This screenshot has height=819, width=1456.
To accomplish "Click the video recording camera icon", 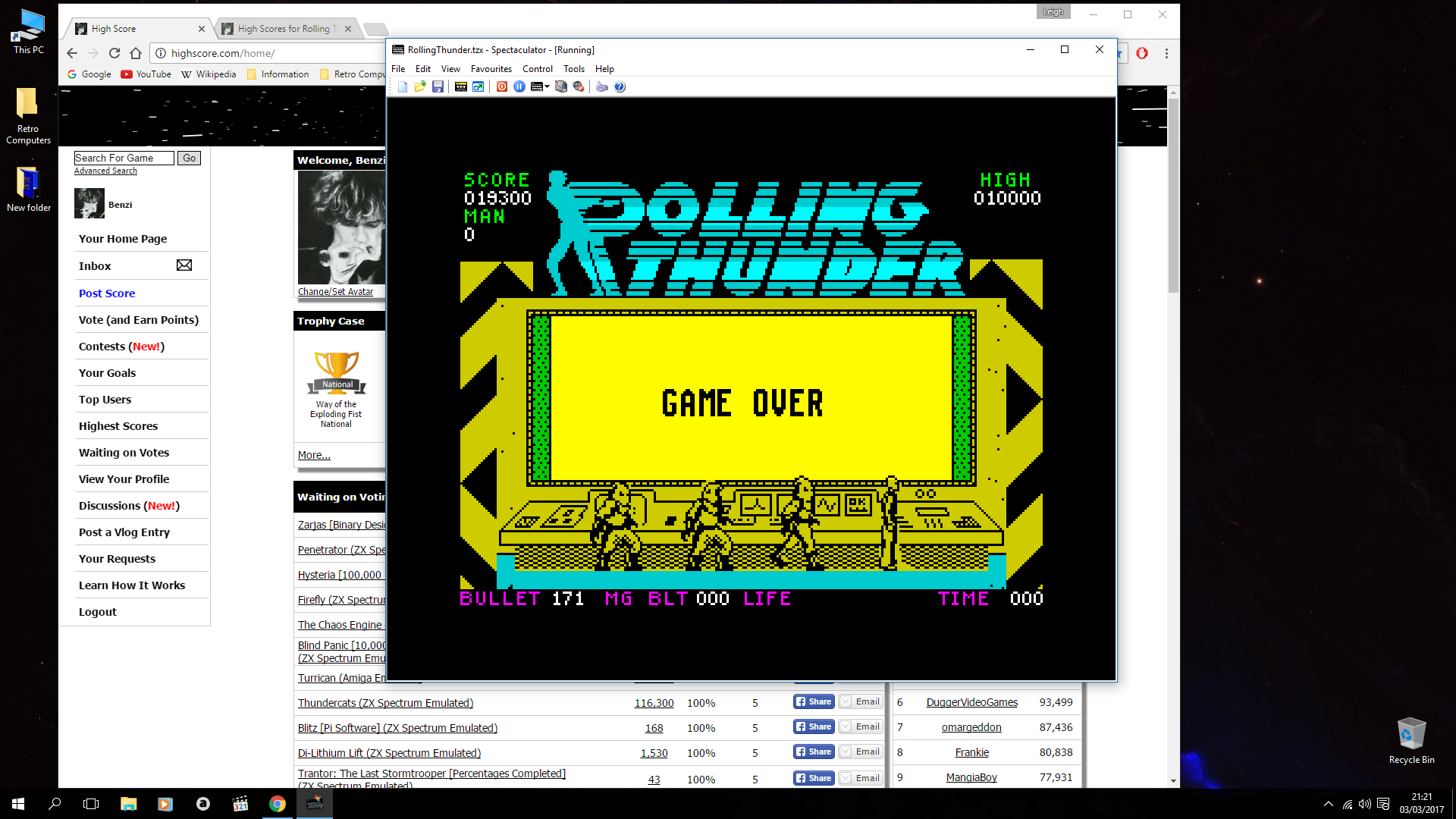I will point(561,86).
